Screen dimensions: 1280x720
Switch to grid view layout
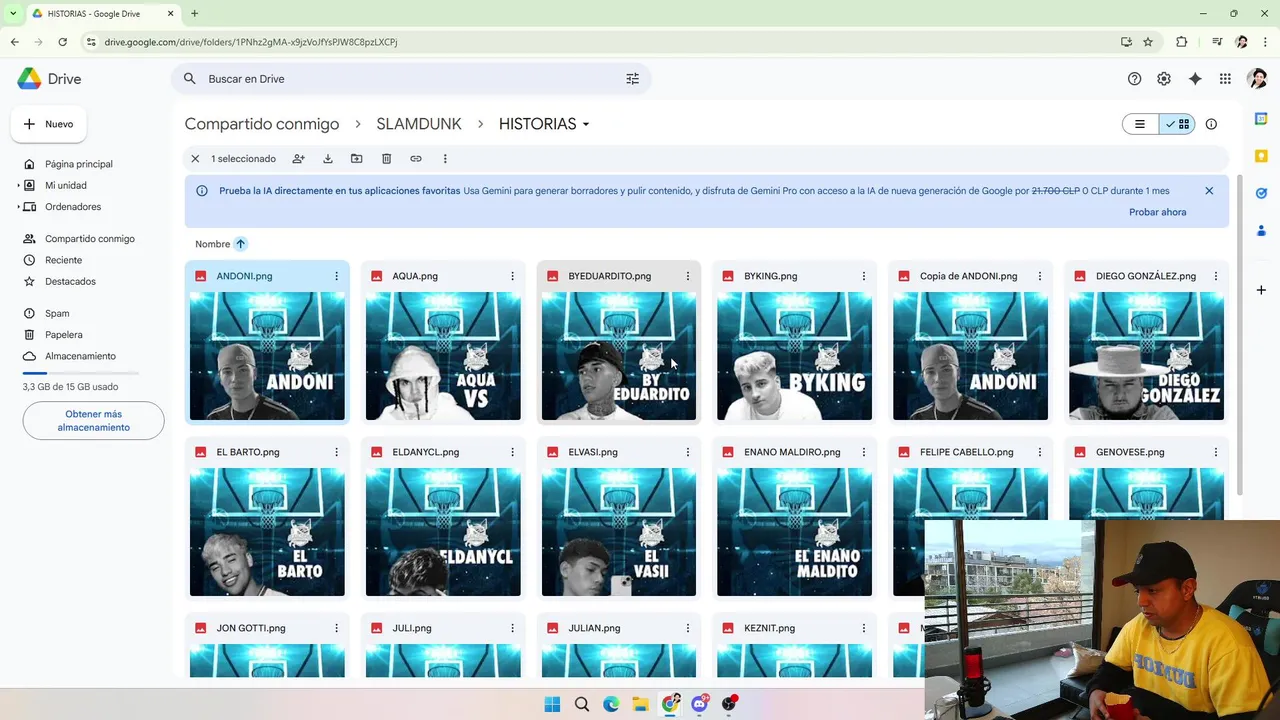(1177, 124)
